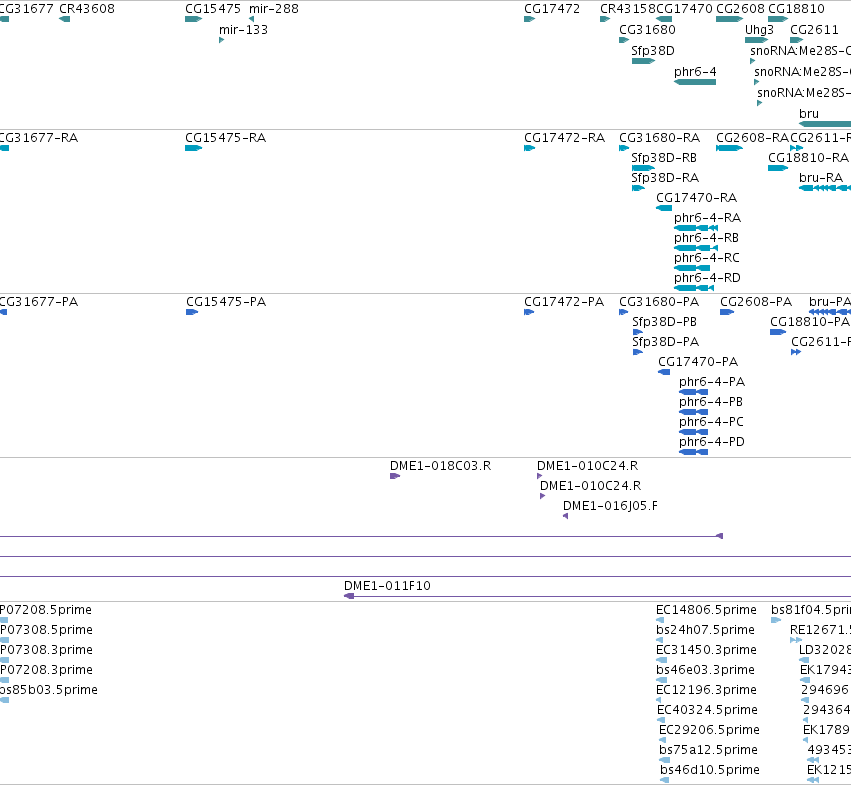Screen dimensions: 851x785
Task: Click the CG31680-PA protein label
Action: 659,302
